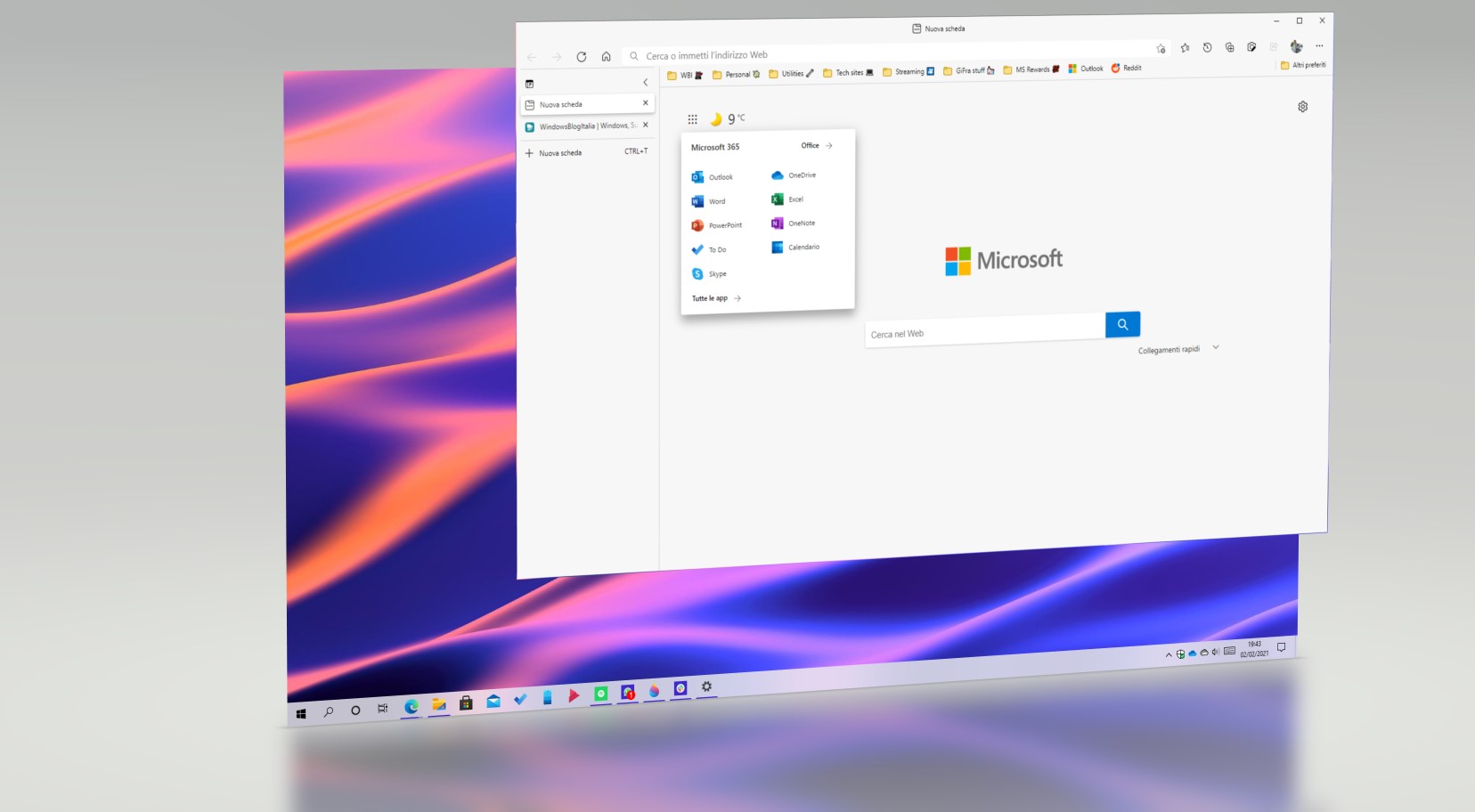The image size is (1475, 812).
Task: Open Task View on the taskbar
Action: [383, 709]
